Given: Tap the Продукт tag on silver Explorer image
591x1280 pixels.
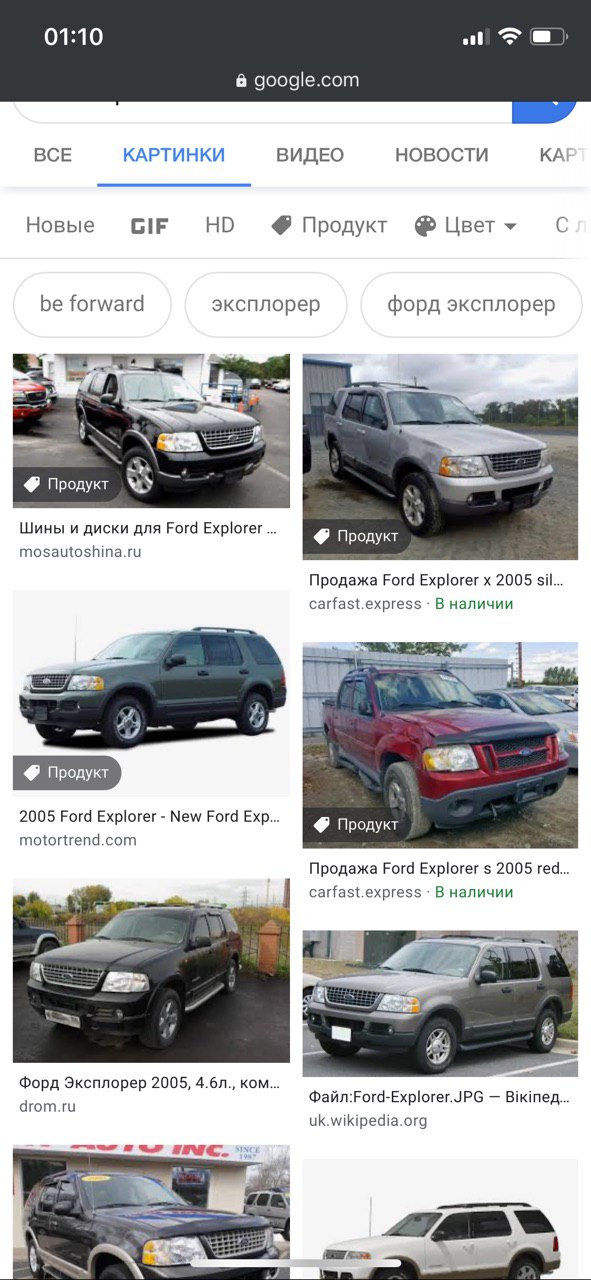Looking at the screenshot, I should click(357, 536).
